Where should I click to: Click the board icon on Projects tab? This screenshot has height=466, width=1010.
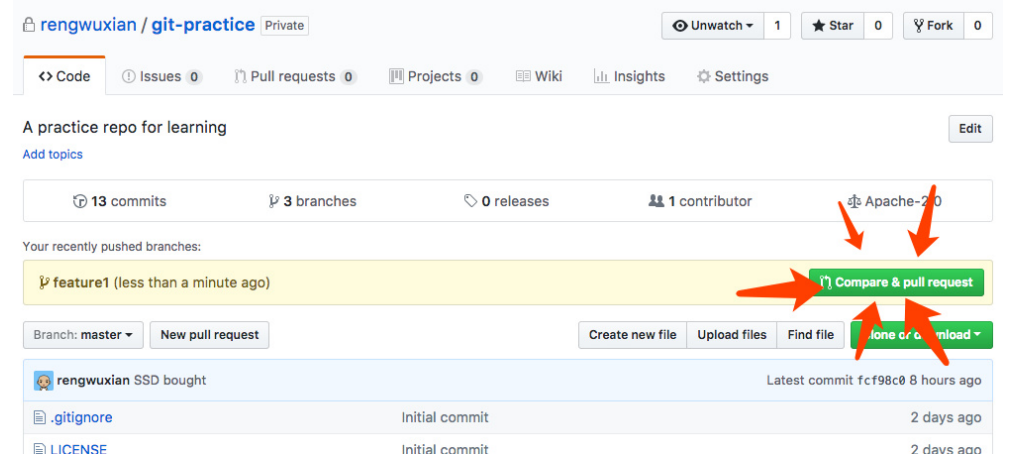coord(396,77)
